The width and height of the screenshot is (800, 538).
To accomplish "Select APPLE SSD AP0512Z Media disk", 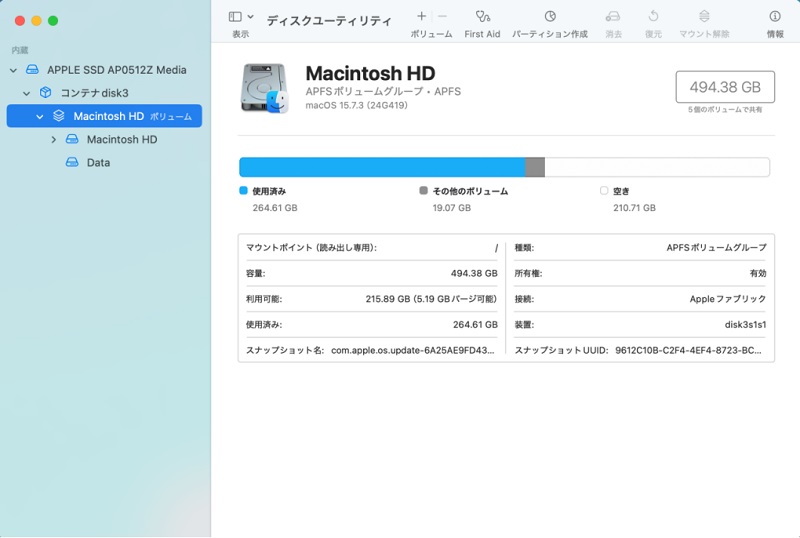I will (x=116, y=70).
